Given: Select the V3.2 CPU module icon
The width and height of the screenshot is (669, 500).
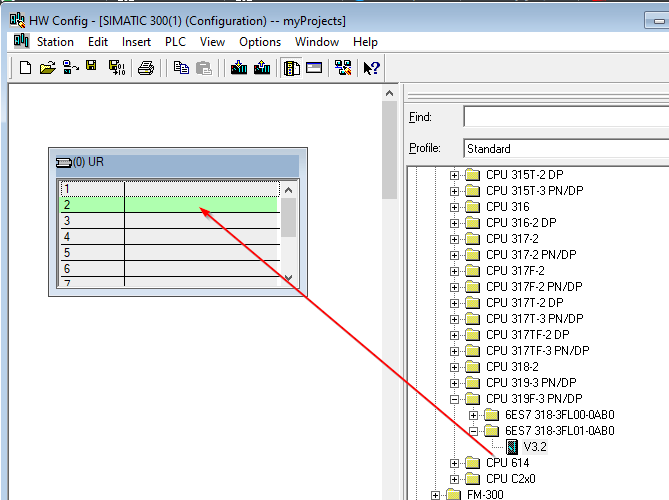Looking at the screenshot, I should [512, 447].
